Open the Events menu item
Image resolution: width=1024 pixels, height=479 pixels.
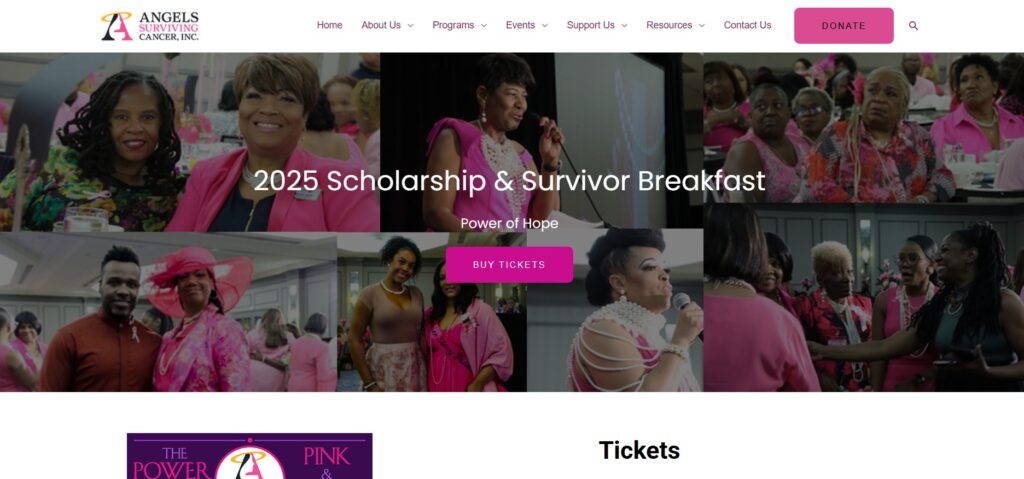[520, 25]
